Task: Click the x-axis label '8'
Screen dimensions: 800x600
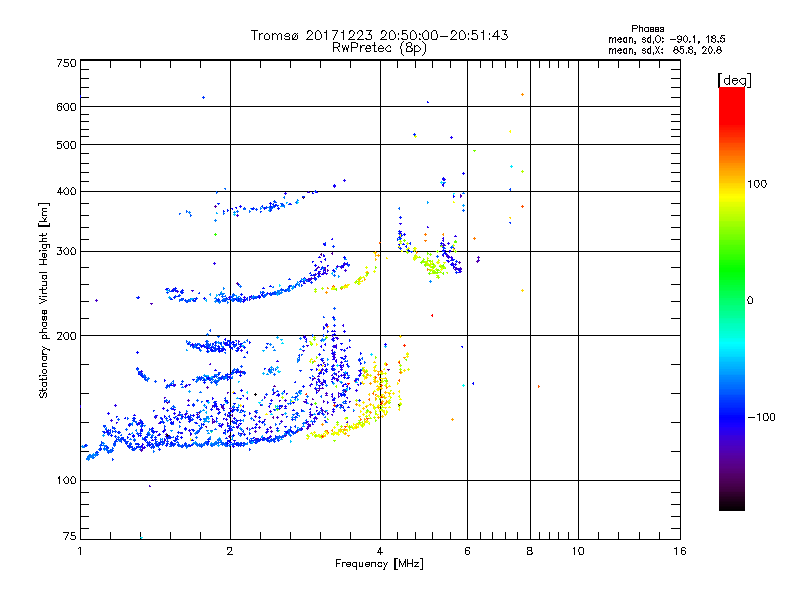Action: (x=530, y=551)
